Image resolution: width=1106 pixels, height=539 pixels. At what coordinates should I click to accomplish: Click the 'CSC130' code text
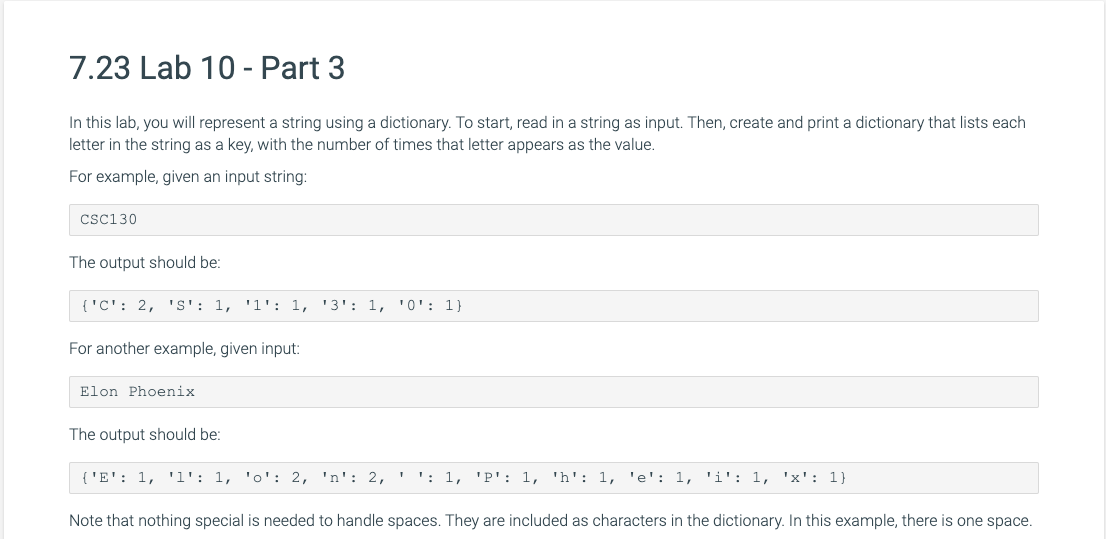click(109, 219)
